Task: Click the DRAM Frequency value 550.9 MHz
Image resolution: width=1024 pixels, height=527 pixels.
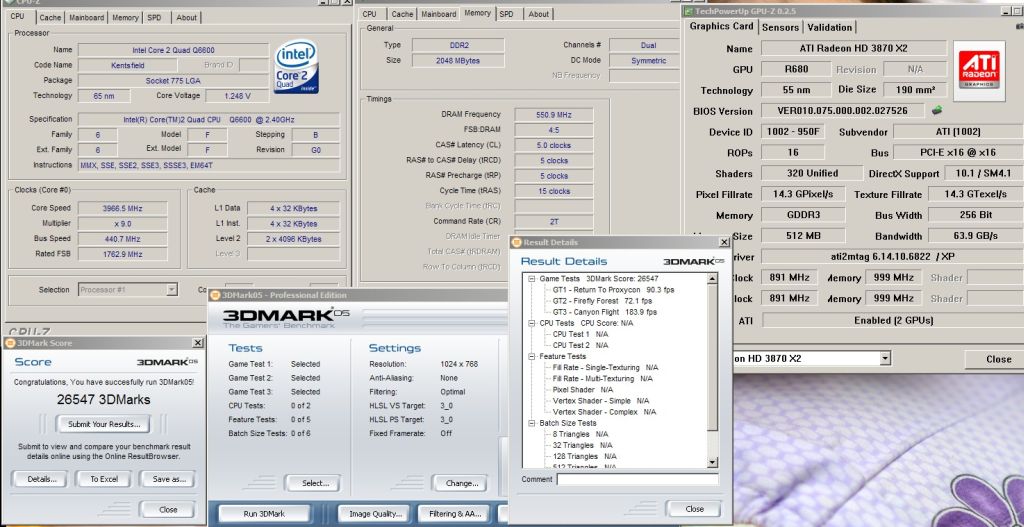Action: click(554, 114)
